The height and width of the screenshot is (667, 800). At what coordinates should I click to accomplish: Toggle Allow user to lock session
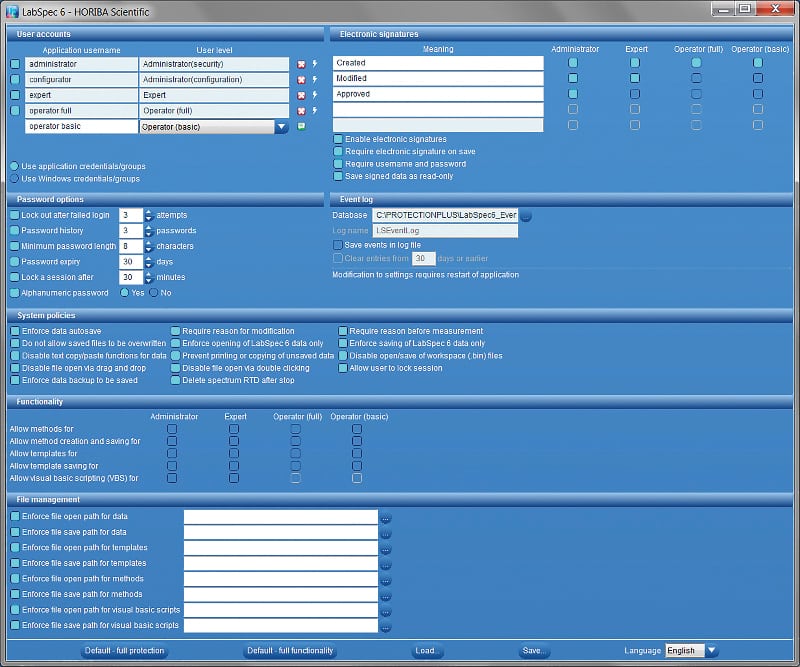[343, 368]
